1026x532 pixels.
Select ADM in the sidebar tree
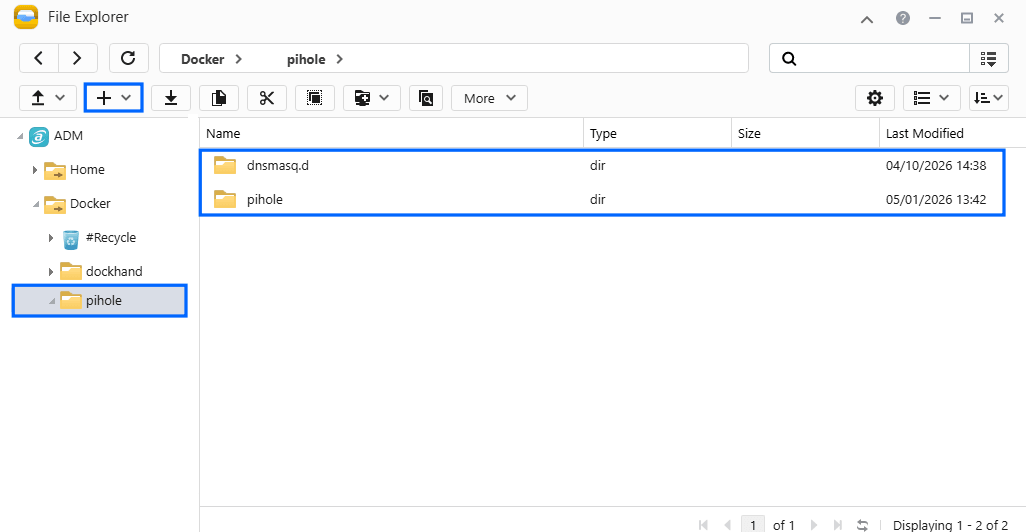[x=68, y=135]
